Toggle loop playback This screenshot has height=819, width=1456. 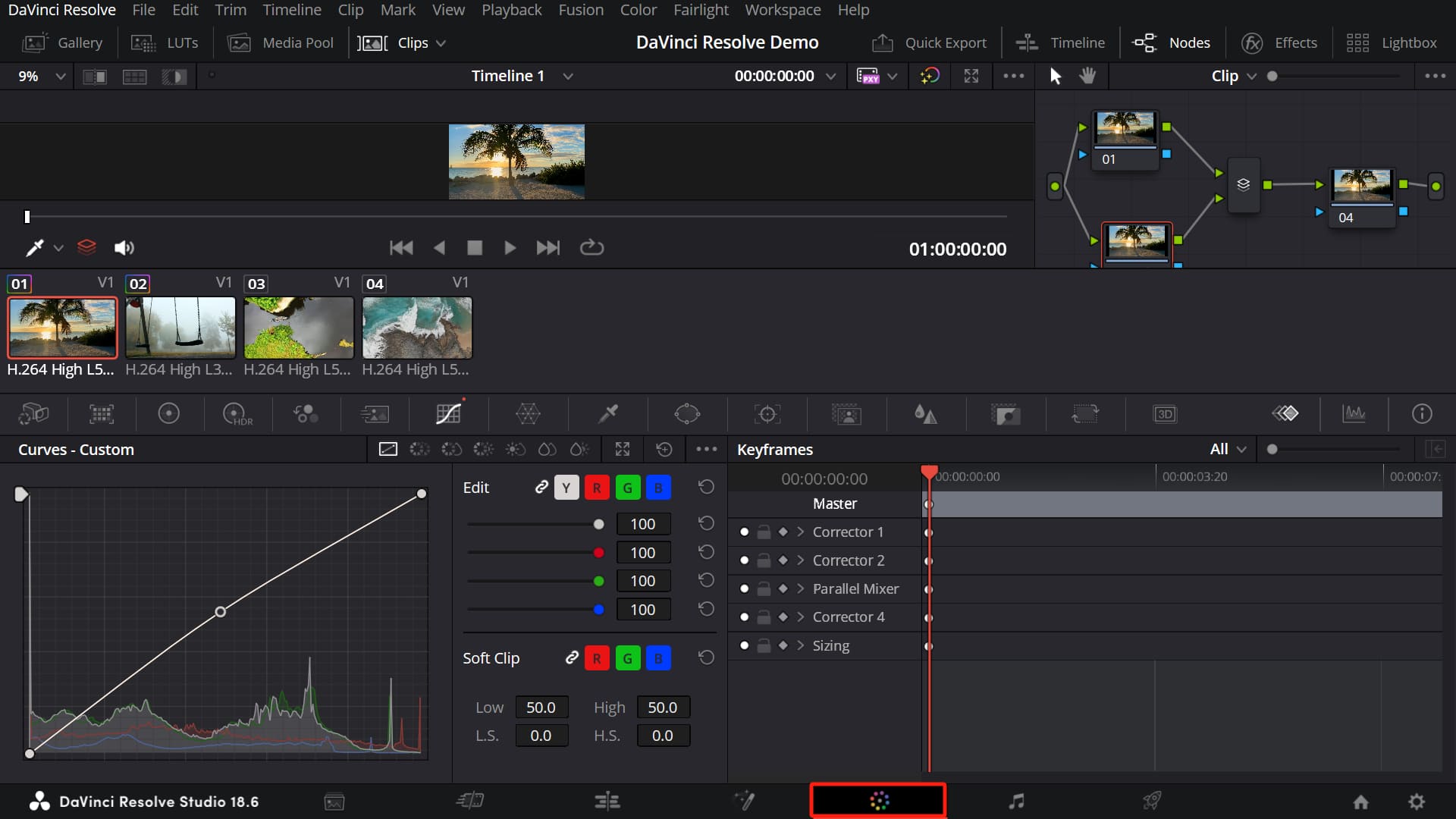click(591, 248)
